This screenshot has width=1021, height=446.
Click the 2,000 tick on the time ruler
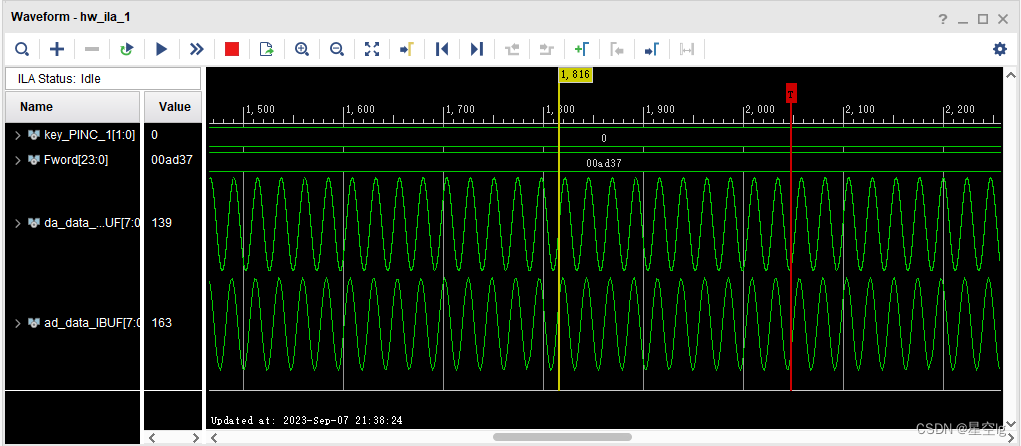[760, 109]
